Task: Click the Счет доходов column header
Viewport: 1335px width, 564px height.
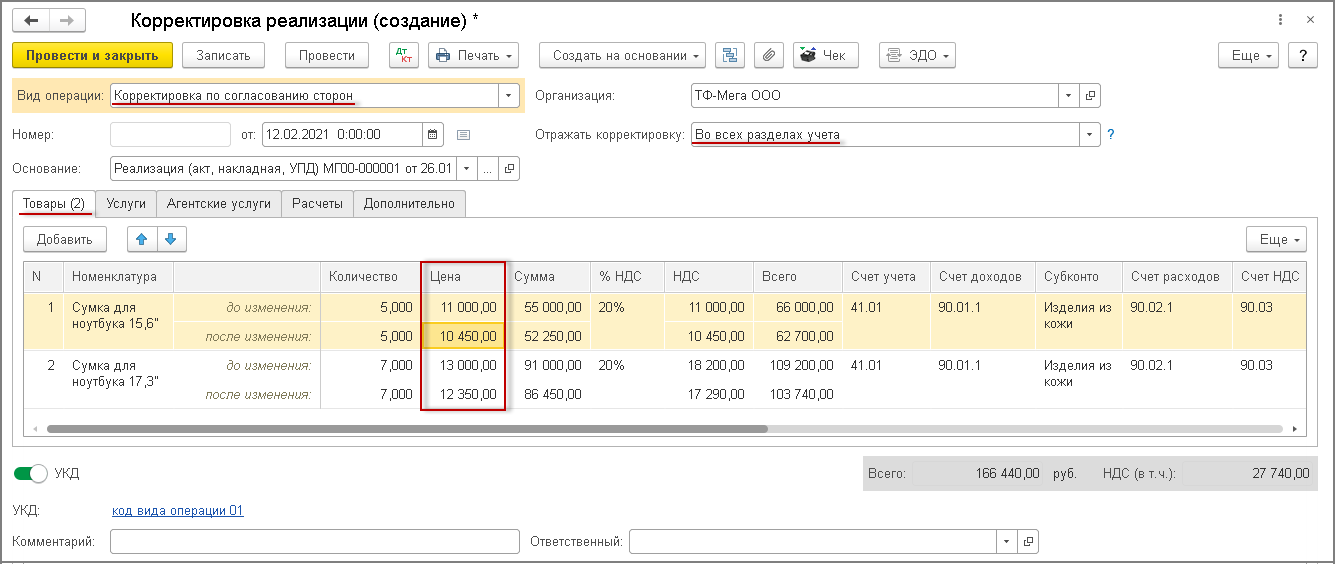Action: (x=981, y=277)
